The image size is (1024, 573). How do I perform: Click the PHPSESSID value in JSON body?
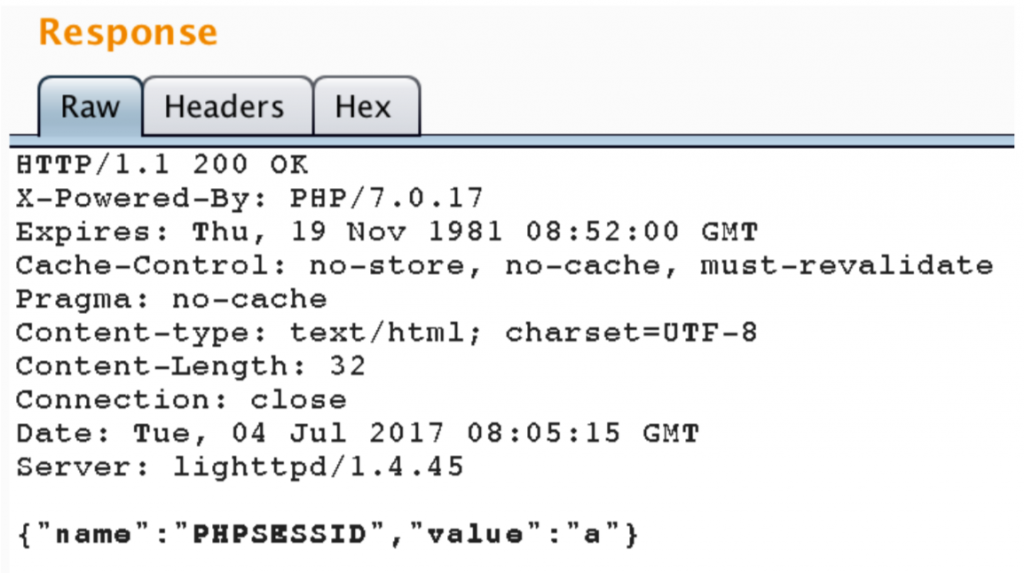pos(280,534)
